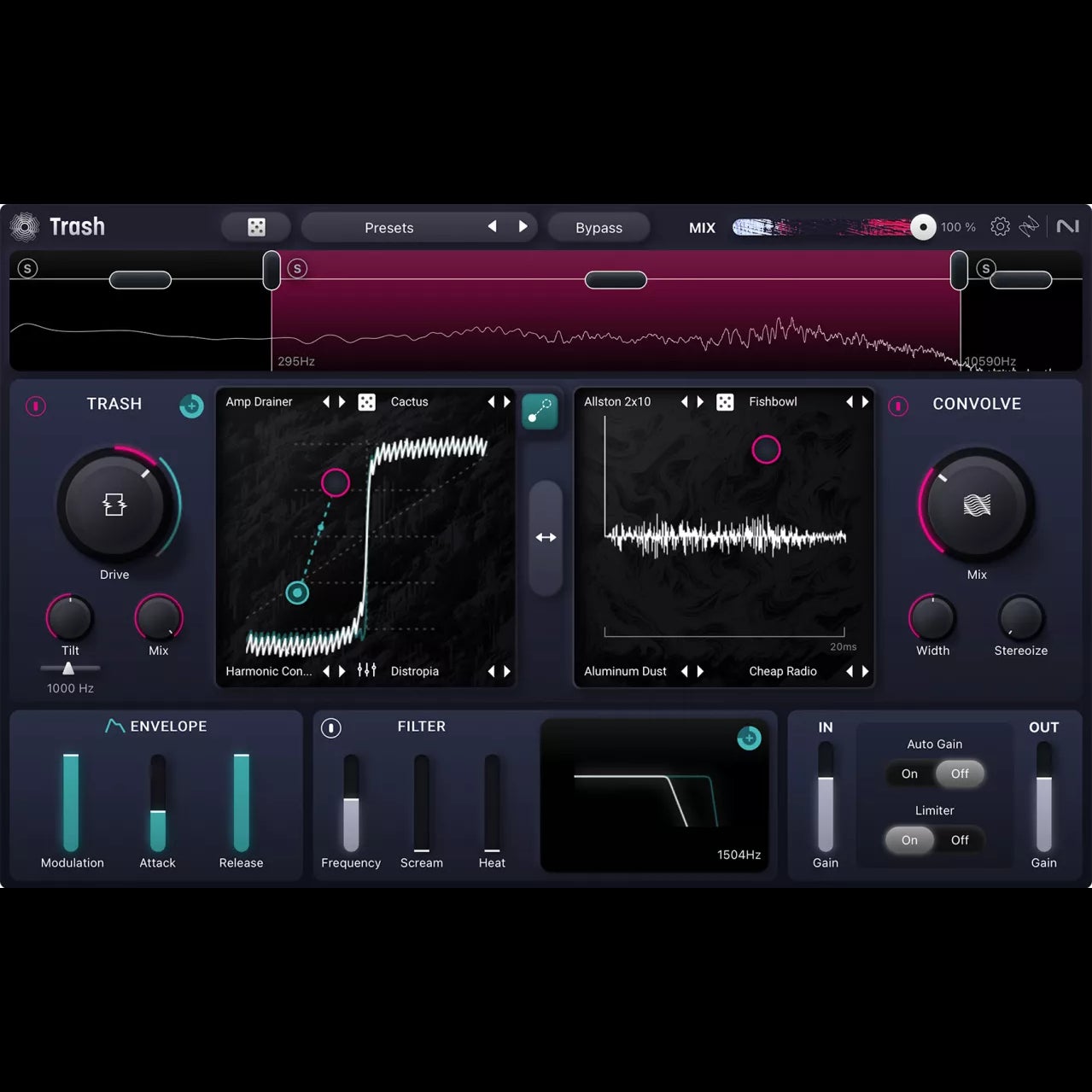Open the Amp Drainer type selector
Viewport: 1092px width, 1092px height.
pyautogui.click(x=259, y=401)
